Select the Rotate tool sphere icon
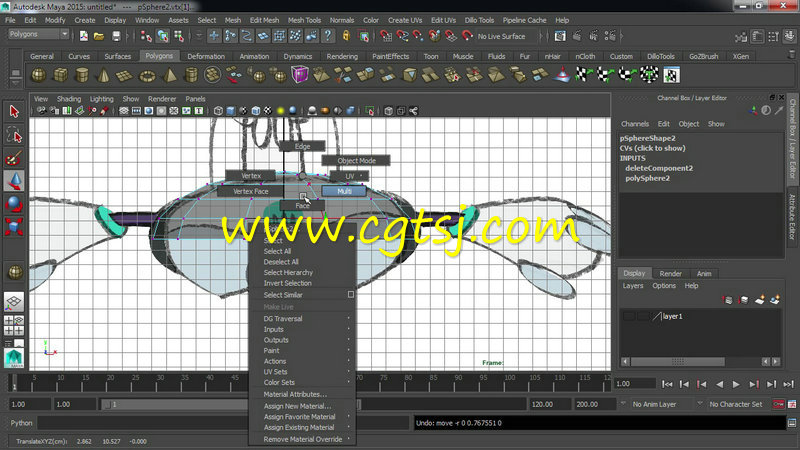This screenshot has width=800, height=450. pos(14,204)
